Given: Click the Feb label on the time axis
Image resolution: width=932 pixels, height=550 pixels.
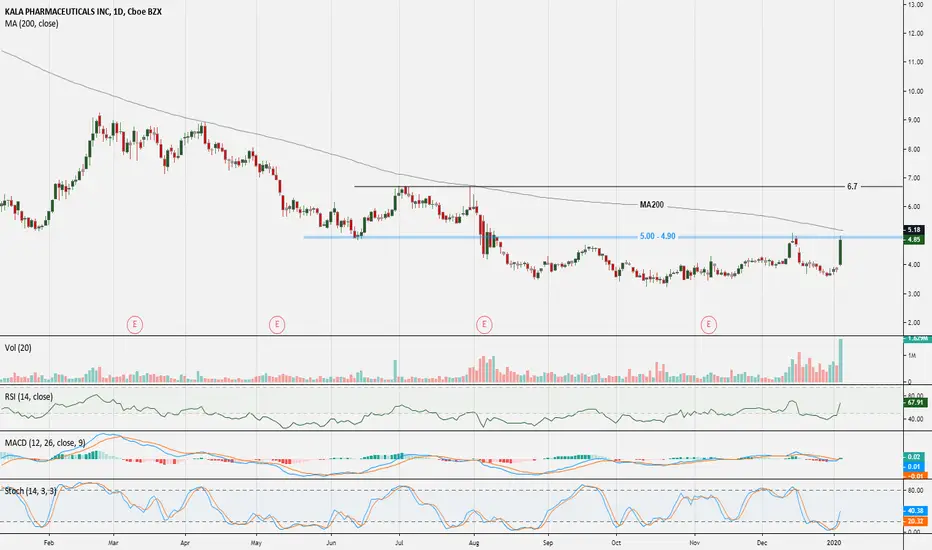Looking at the screenshot, I should coord(49,543).
